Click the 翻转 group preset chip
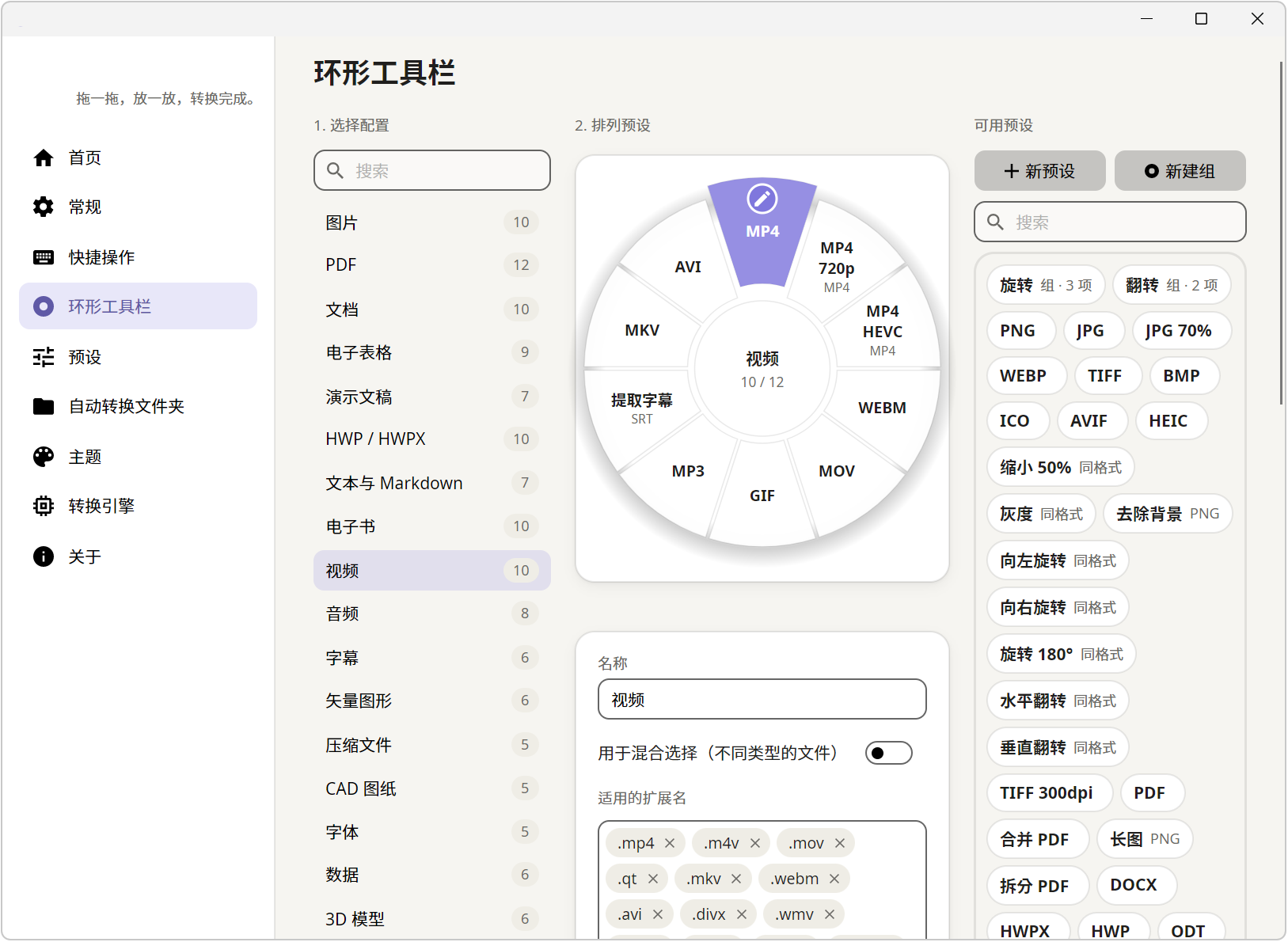This screenshot has width=1288, height=942. (x=1172, y=285)
